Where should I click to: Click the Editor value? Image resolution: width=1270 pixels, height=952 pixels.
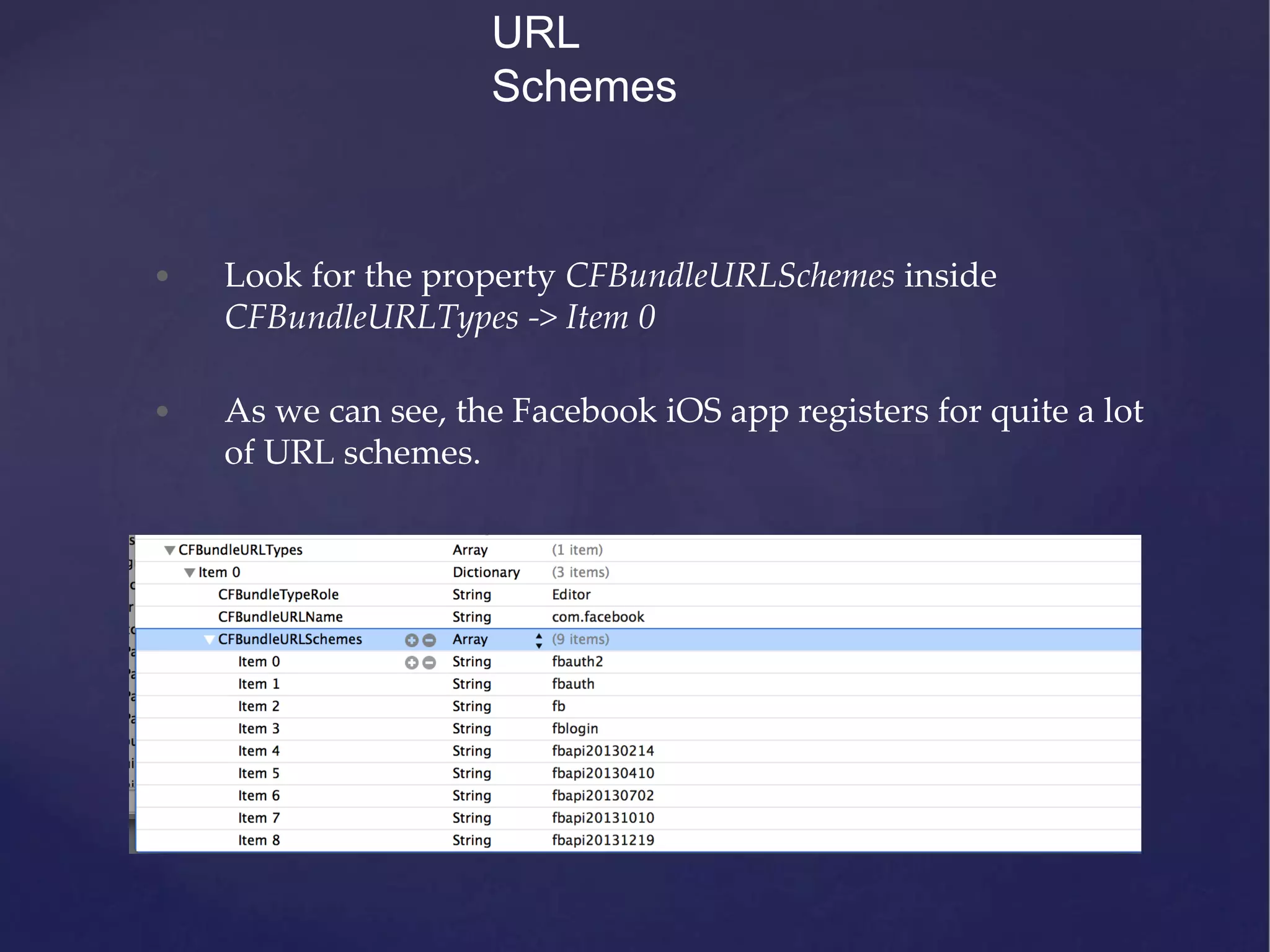(571, 594)
